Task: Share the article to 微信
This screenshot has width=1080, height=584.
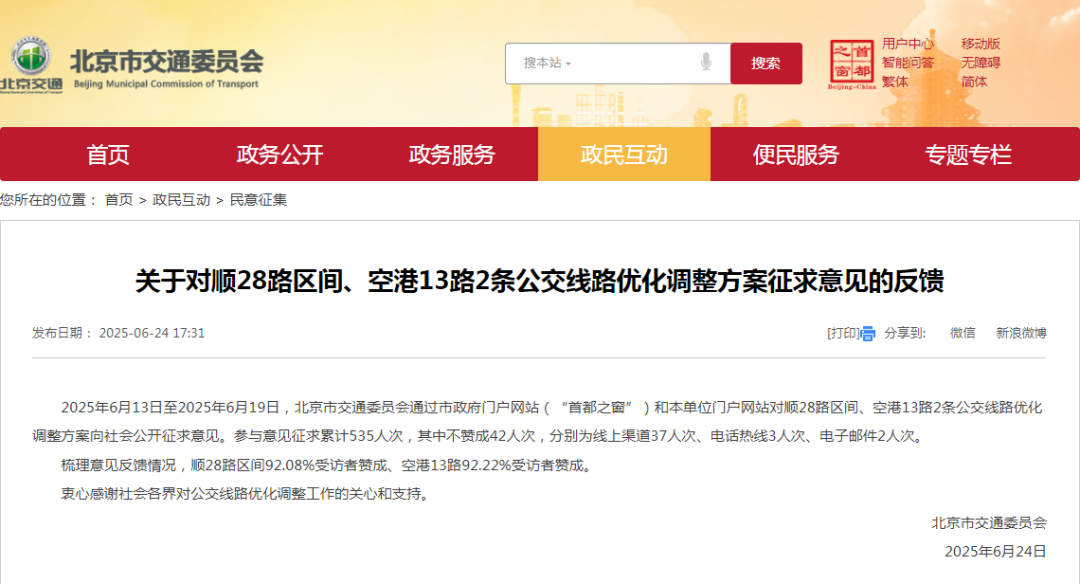Action: point(962,333)
